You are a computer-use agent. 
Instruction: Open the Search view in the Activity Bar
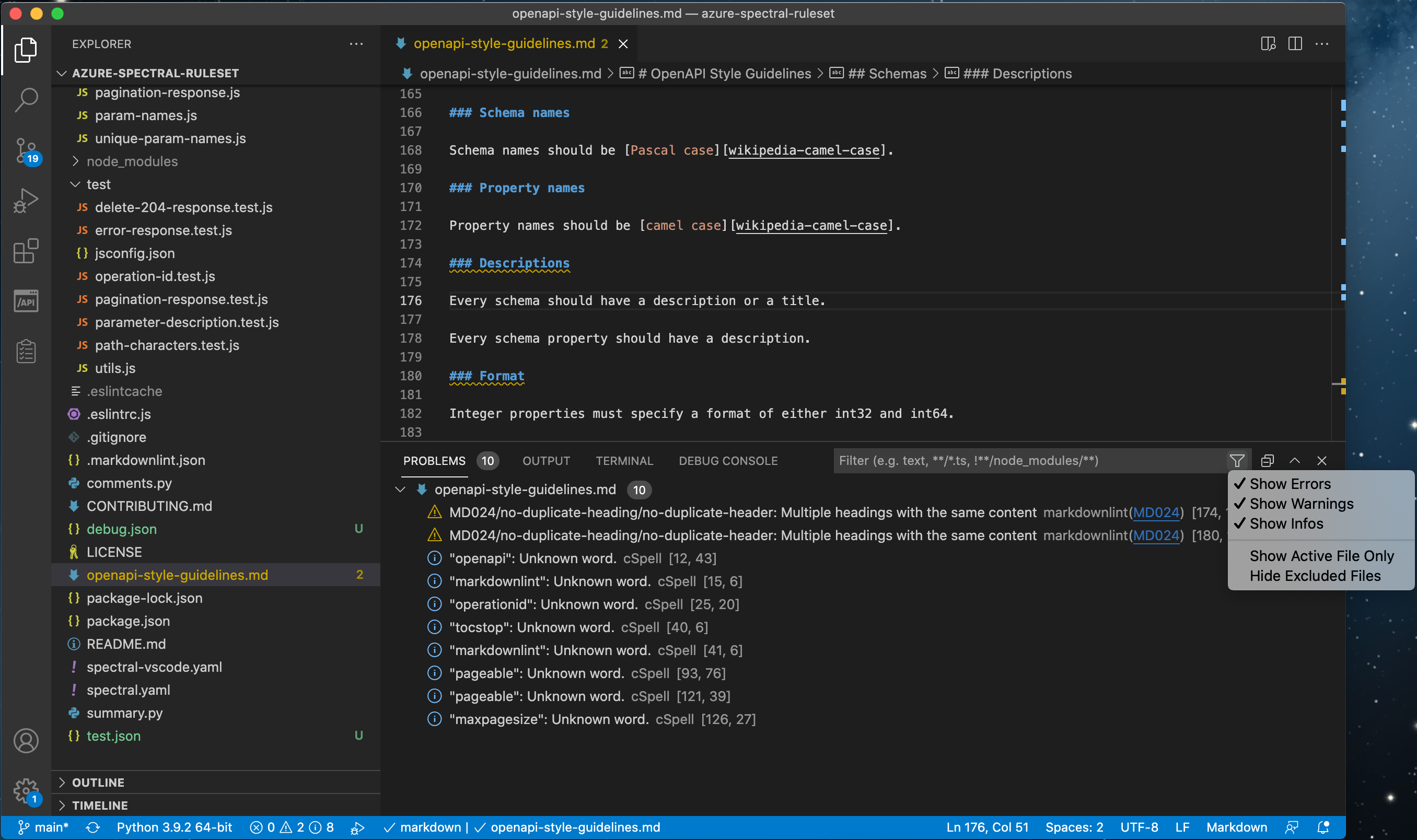coord(26,100)
